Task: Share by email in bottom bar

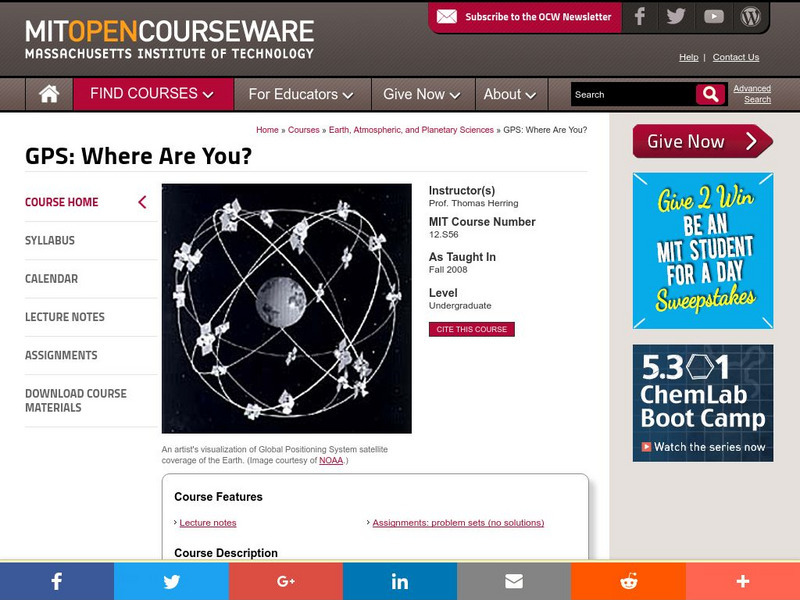Action: tap(514, 581)
